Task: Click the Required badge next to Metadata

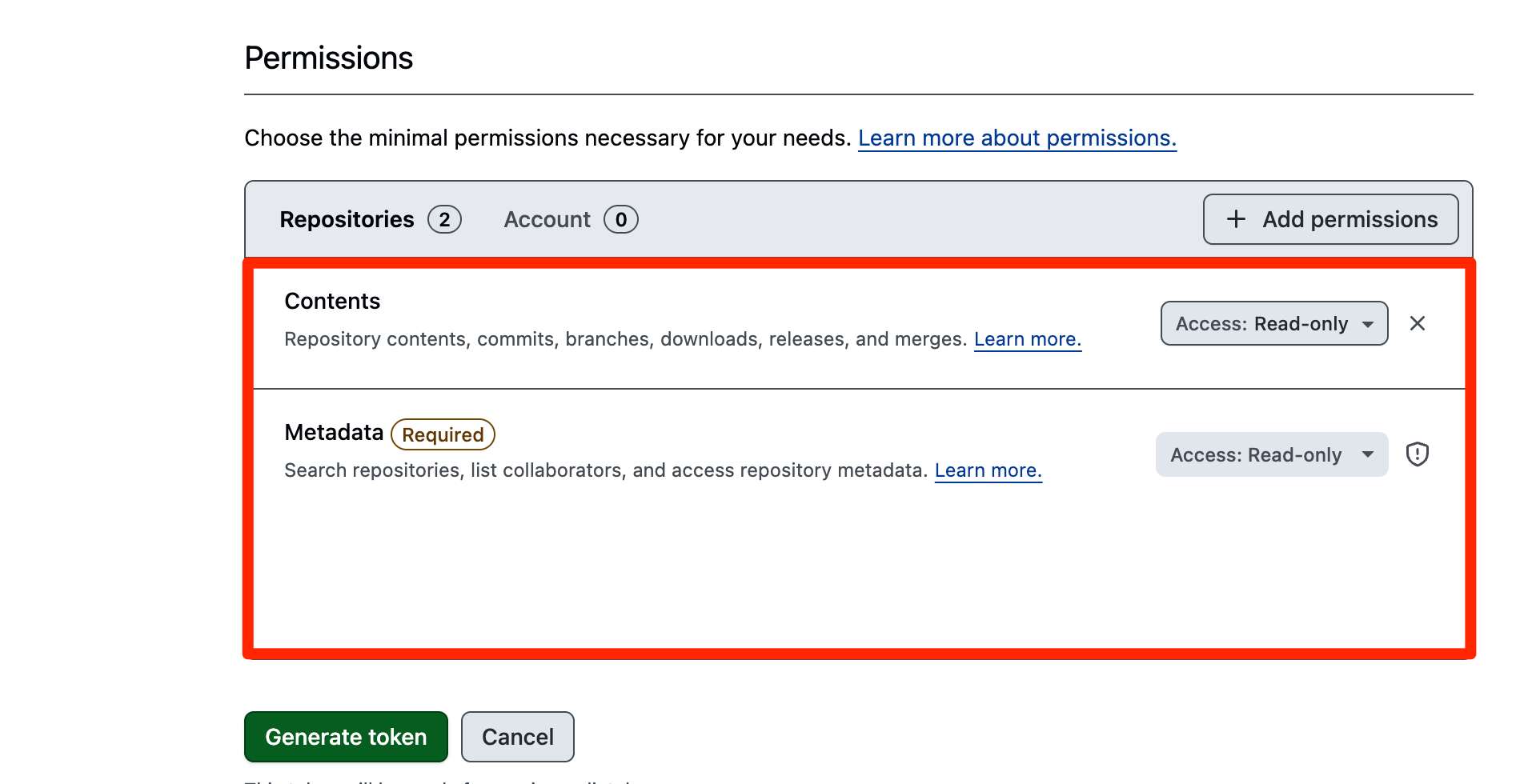Action: pos(443,434)
